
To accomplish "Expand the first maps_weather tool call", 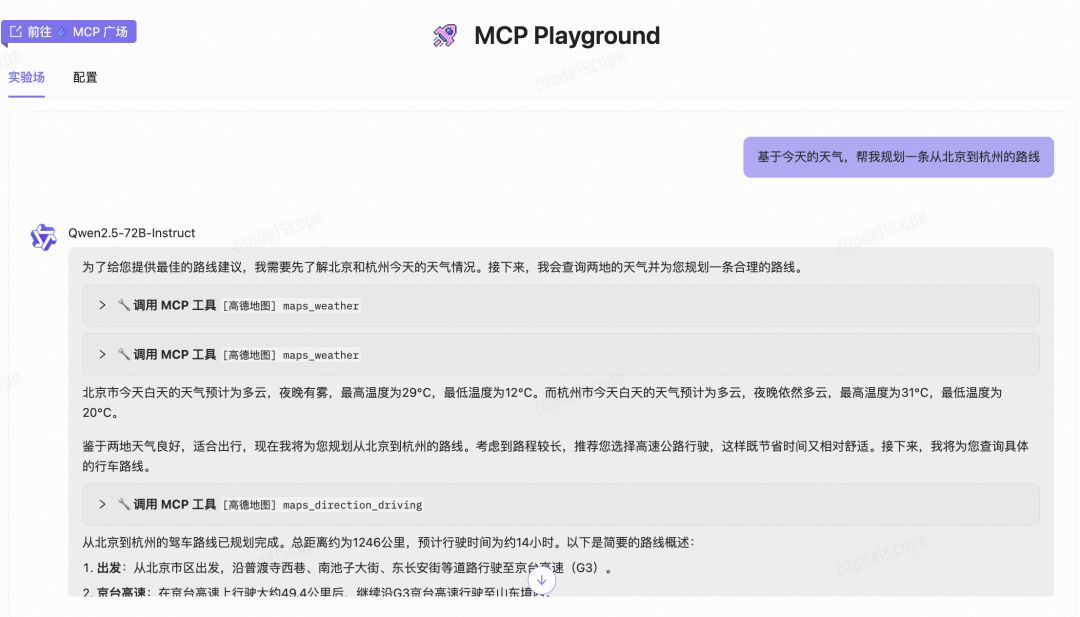I will pyautogui.click(x=100, y=305).
